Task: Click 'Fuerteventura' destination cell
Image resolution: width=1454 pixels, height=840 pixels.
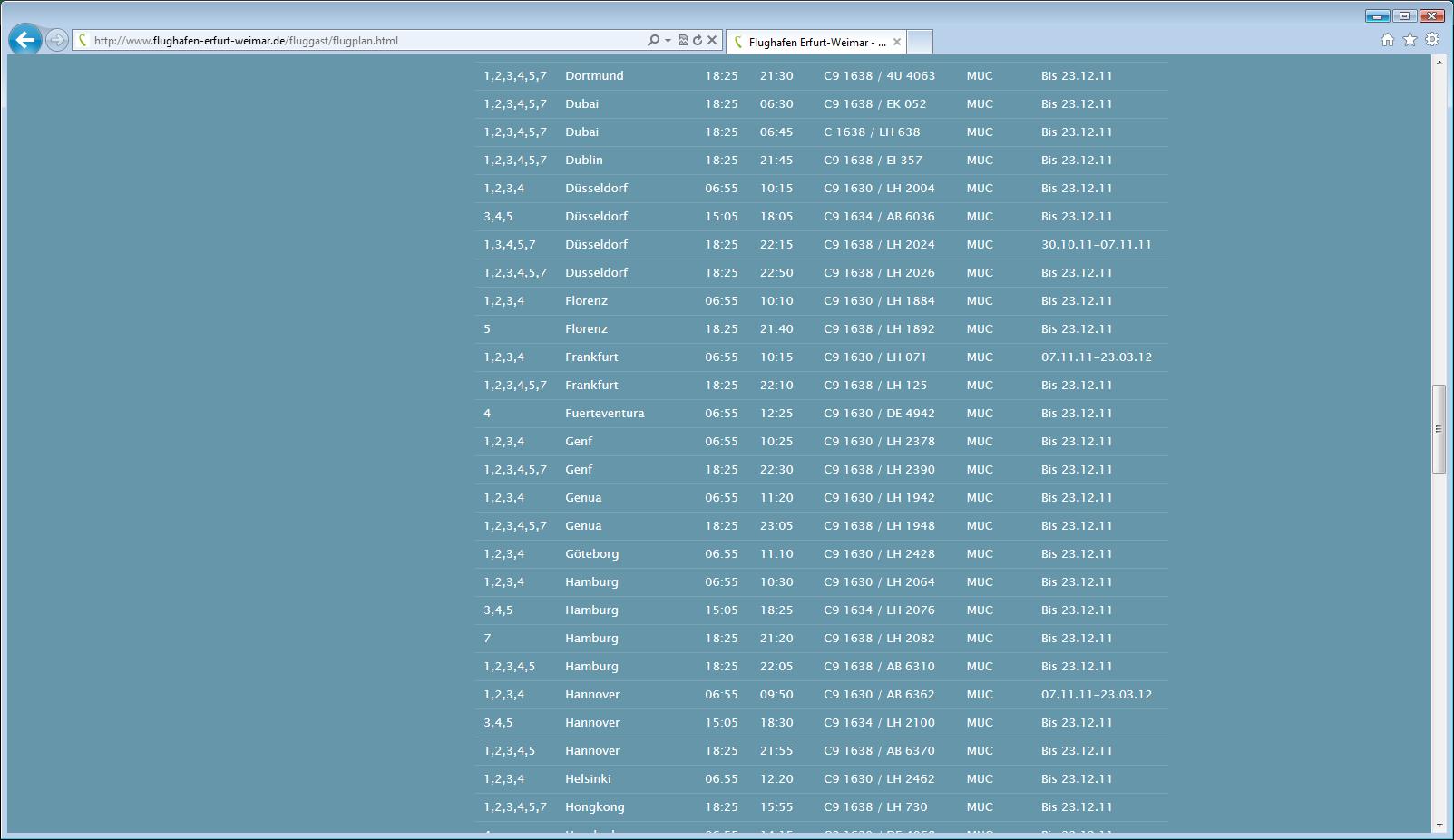Action: (x=605, y=414)
